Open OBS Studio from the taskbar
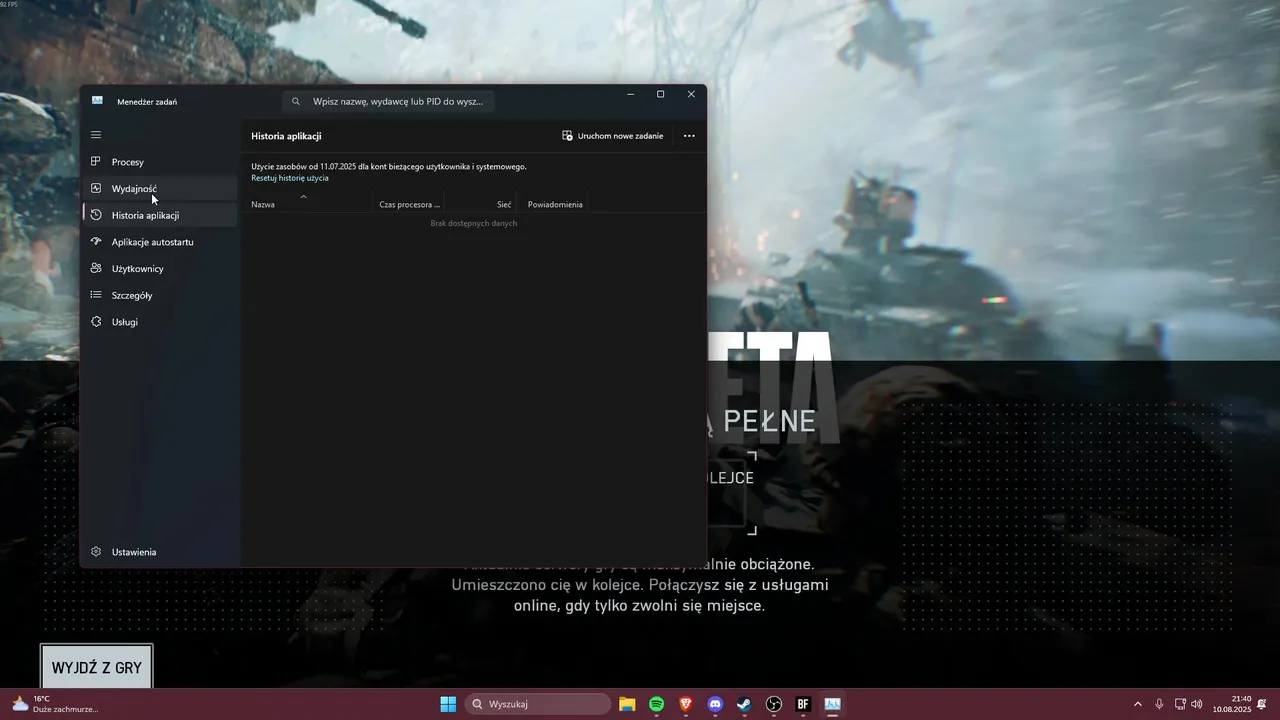This screenshot has height=720, width=1280. (x=774, y=704)
